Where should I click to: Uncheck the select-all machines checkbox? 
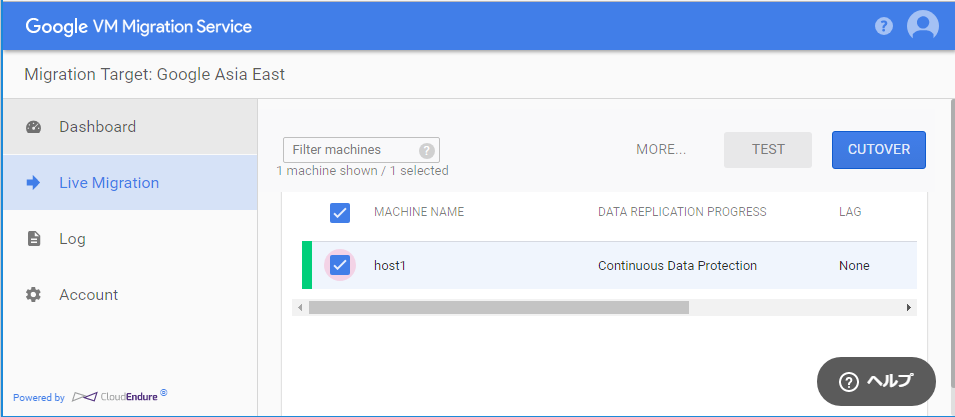(340, 212)
